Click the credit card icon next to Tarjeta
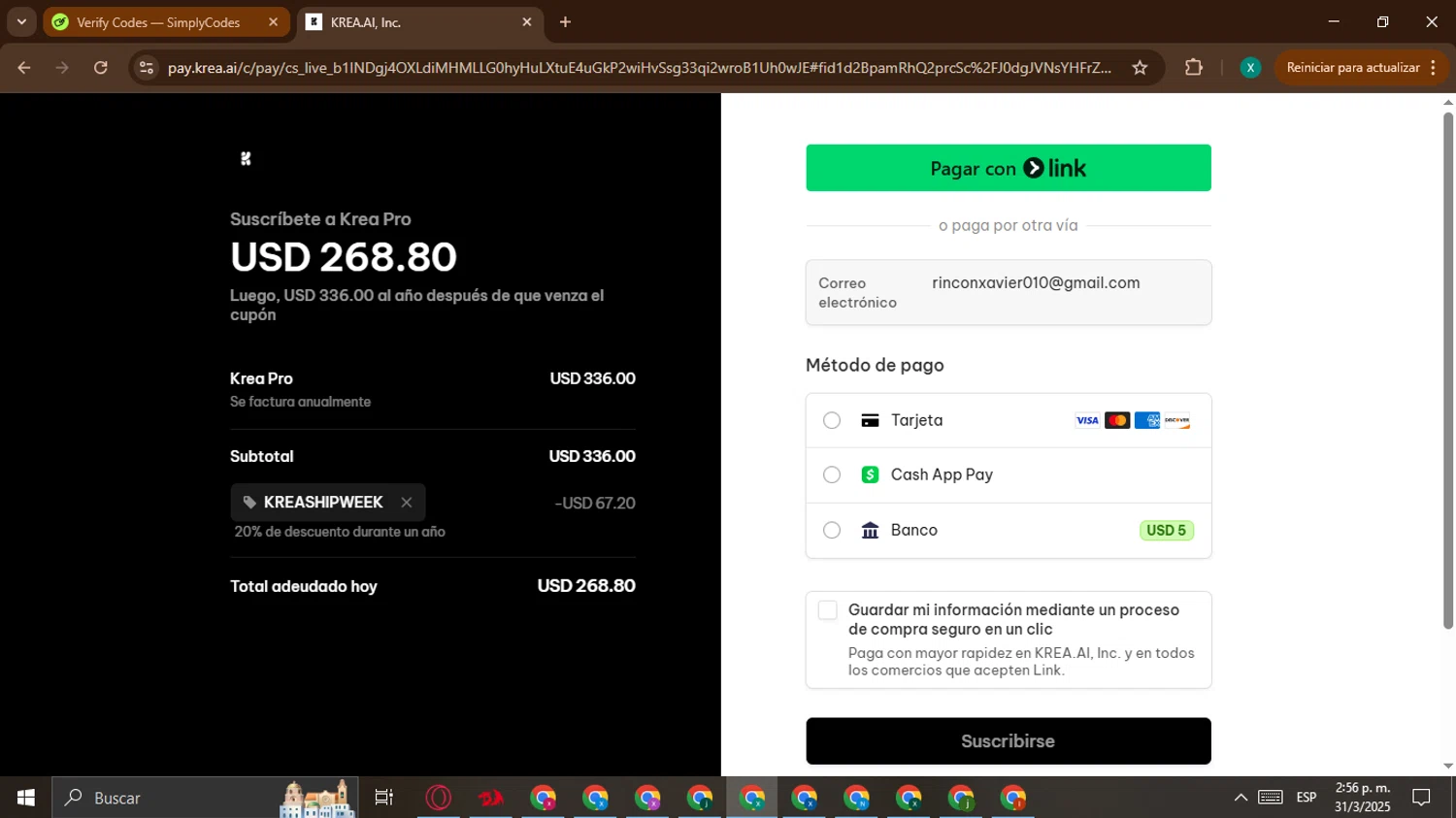This screenshot has height=818, width=1456. click(871, 420)
